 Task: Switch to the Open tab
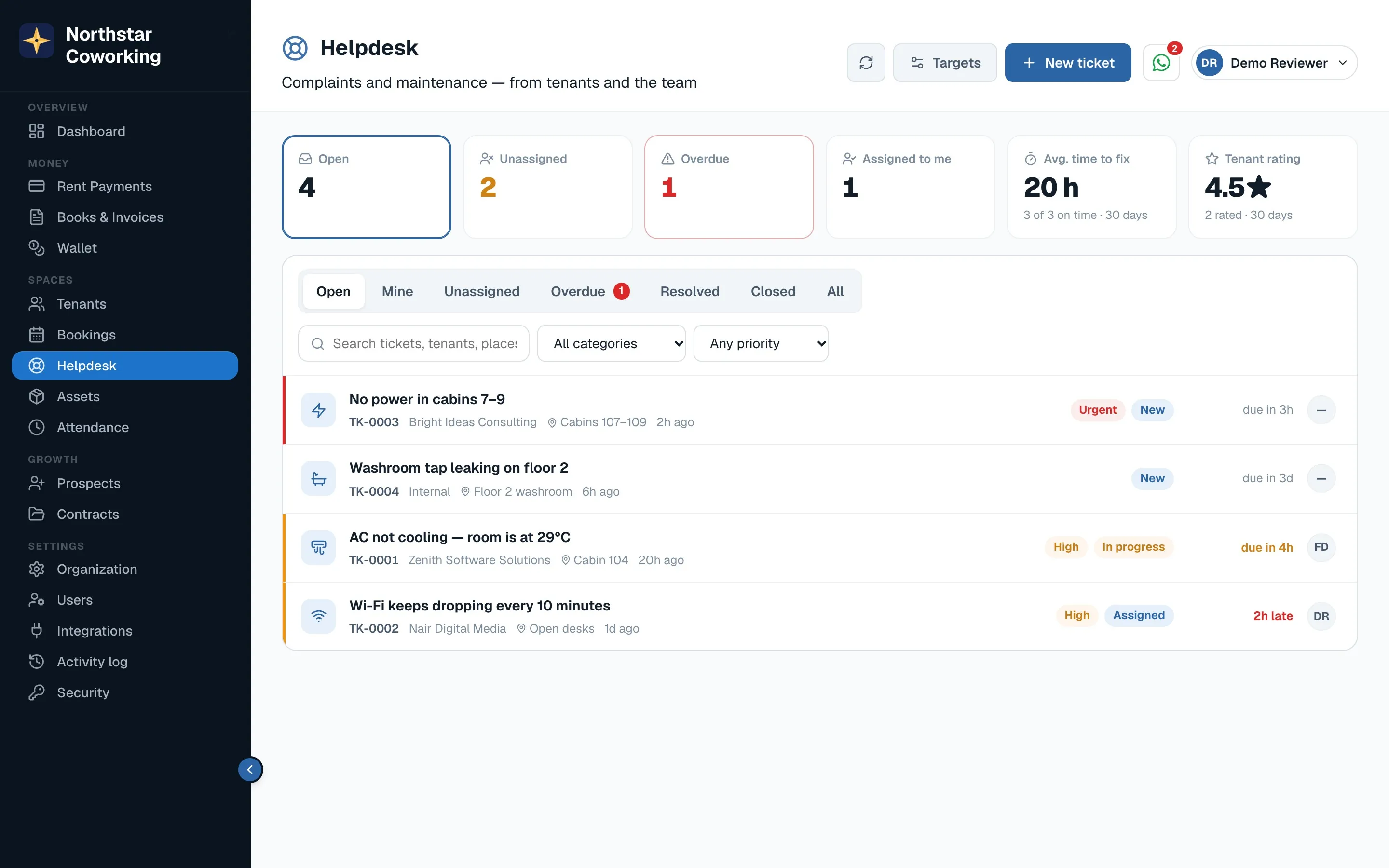point(333,291)
